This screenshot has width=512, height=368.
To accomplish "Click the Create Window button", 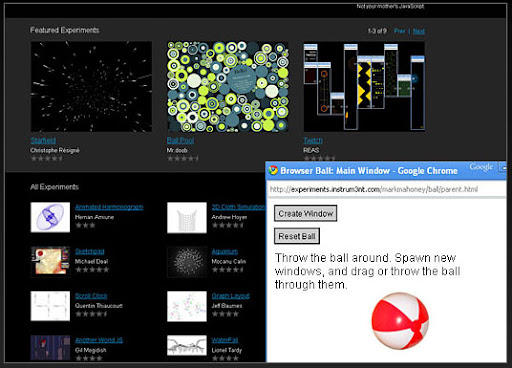I will coord(305,213).
